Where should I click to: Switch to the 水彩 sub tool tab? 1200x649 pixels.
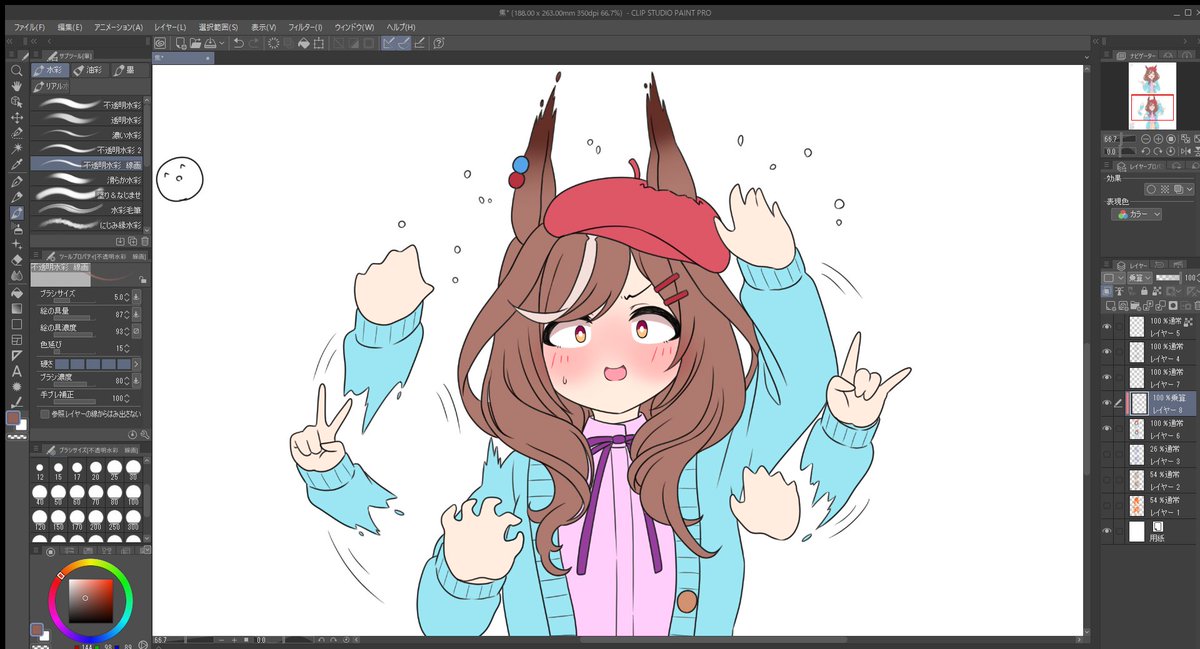pos(50,70)
